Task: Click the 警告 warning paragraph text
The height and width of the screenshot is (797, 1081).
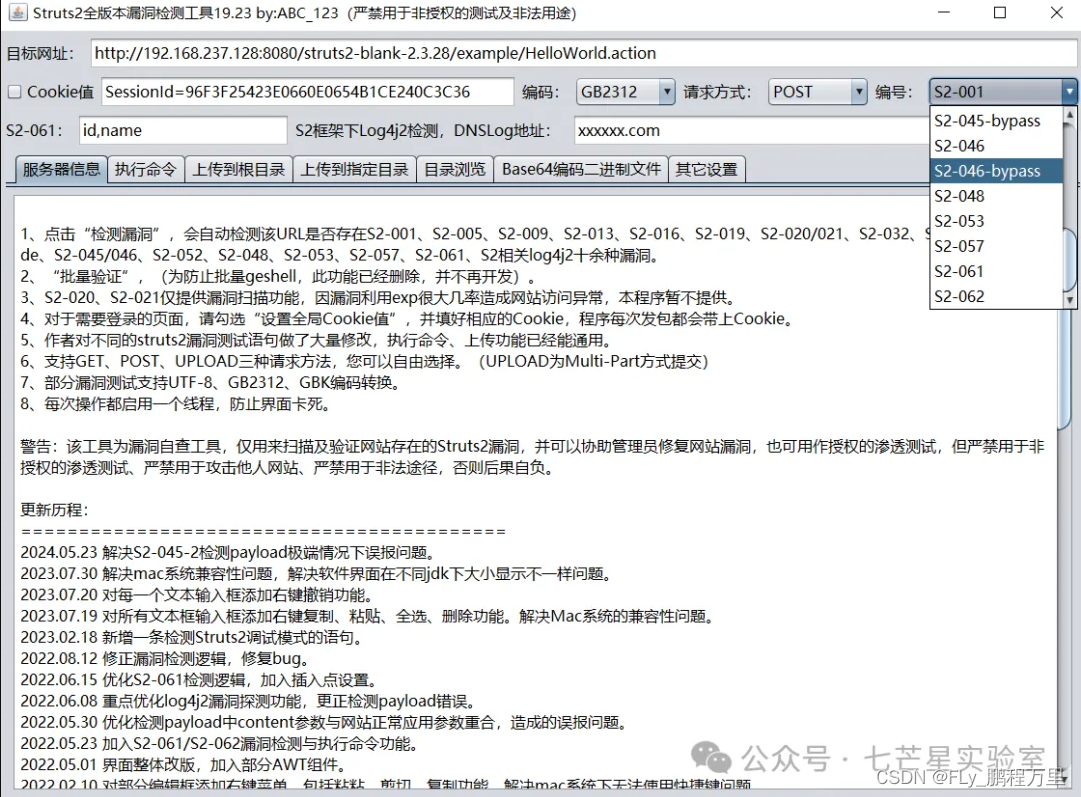Action: [532, 457]
